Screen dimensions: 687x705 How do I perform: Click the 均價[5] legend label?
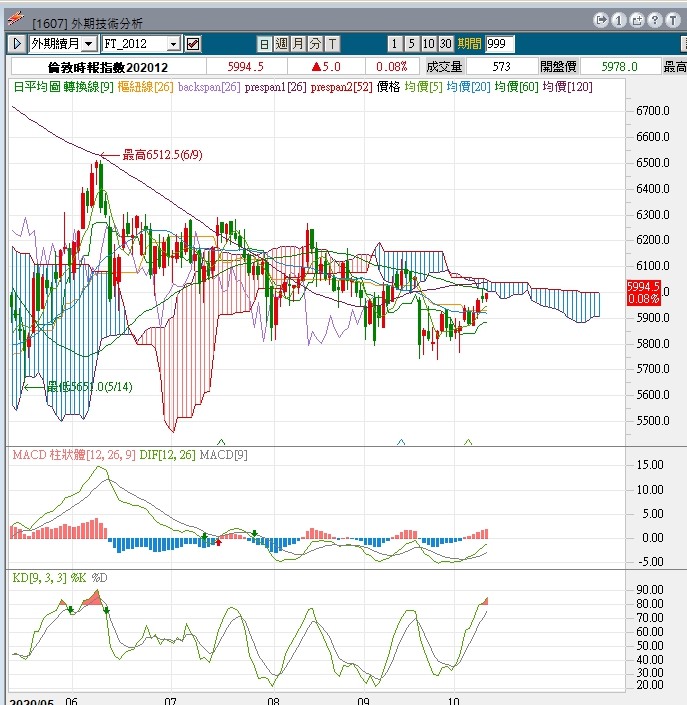click(423, 87)
